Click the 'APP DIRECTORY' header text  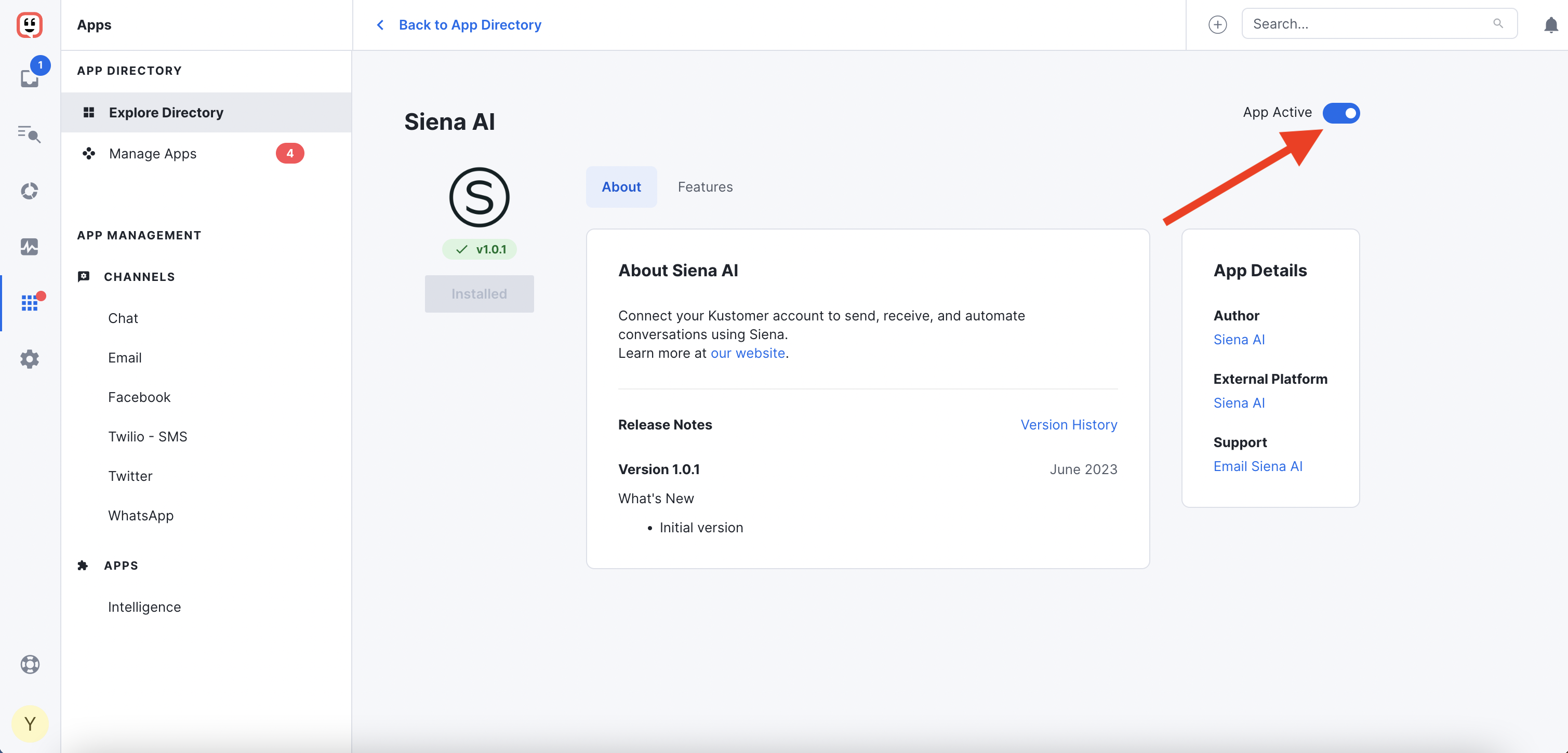coord(129,71)
